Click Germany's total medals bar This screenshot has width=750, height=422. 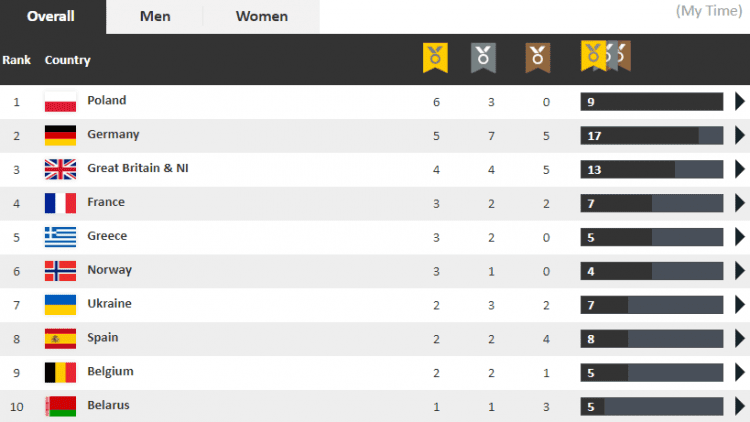tap(651, 135)
